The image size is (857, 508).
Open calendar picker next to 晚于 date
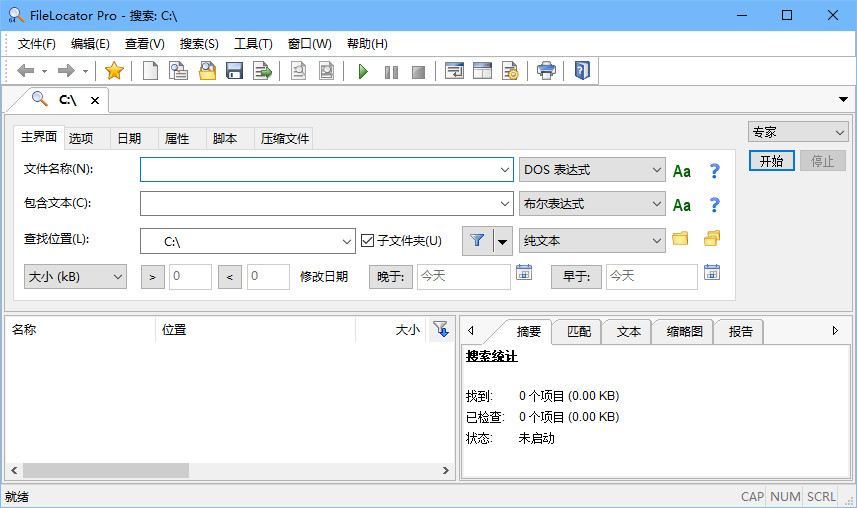[524, 273]
